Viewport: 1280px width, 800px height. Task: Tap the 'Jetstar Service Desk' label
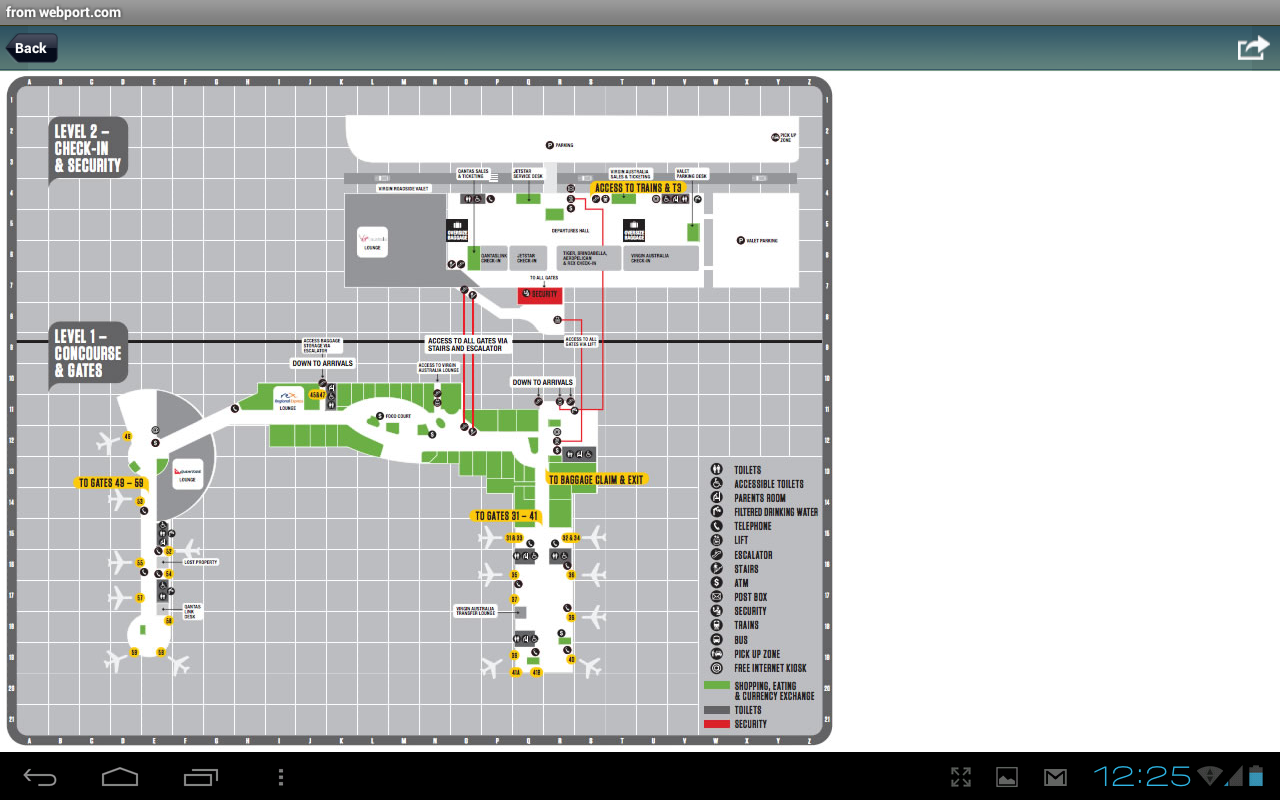(527, 174)
